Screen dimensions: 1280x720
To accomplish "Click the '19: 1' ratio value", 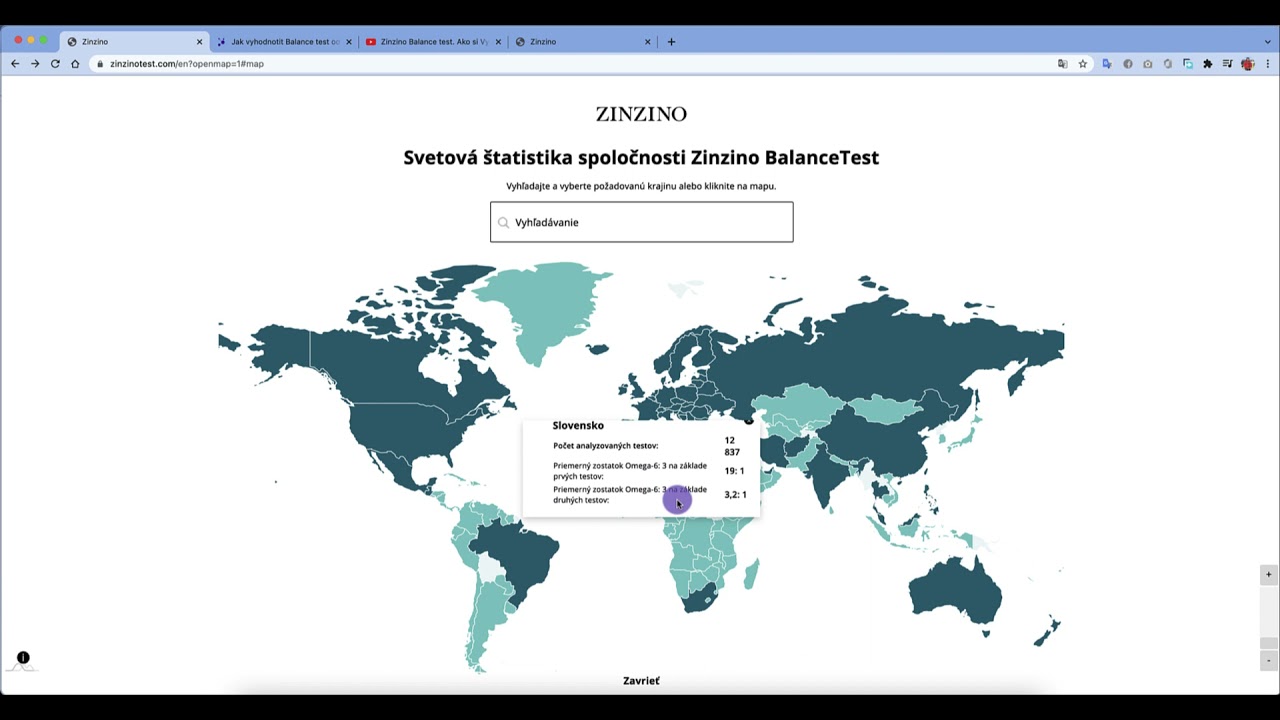I will 734,471.
